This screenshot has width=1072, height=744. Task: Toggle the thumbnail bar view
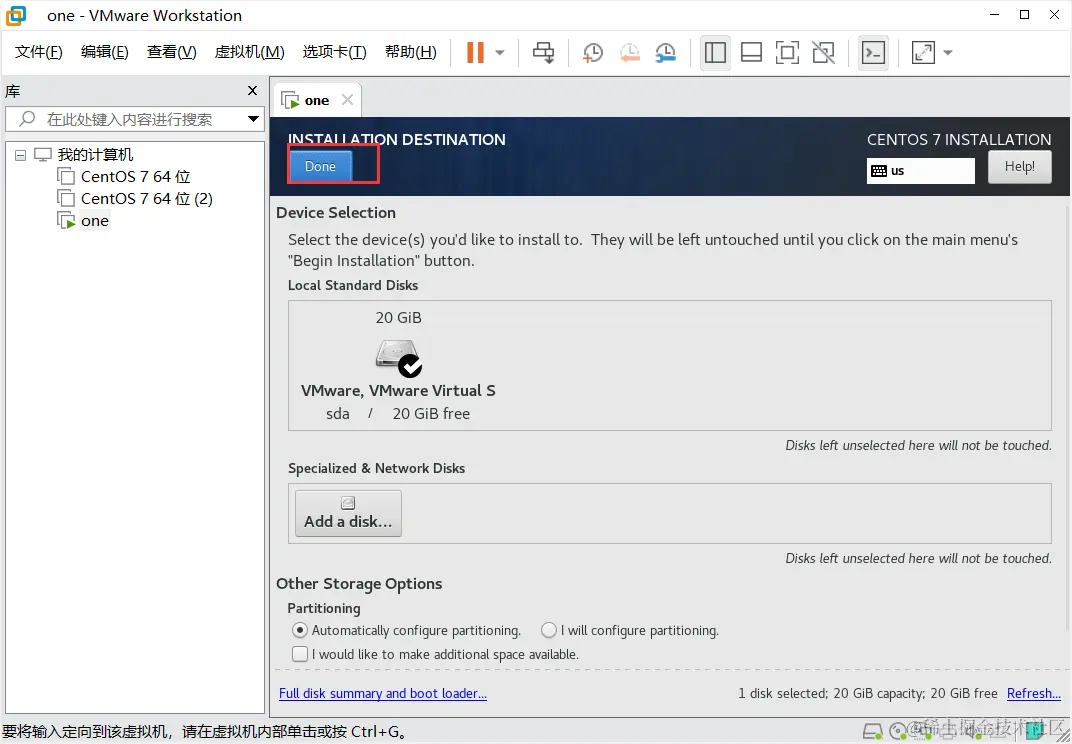(x=751, y=53)
